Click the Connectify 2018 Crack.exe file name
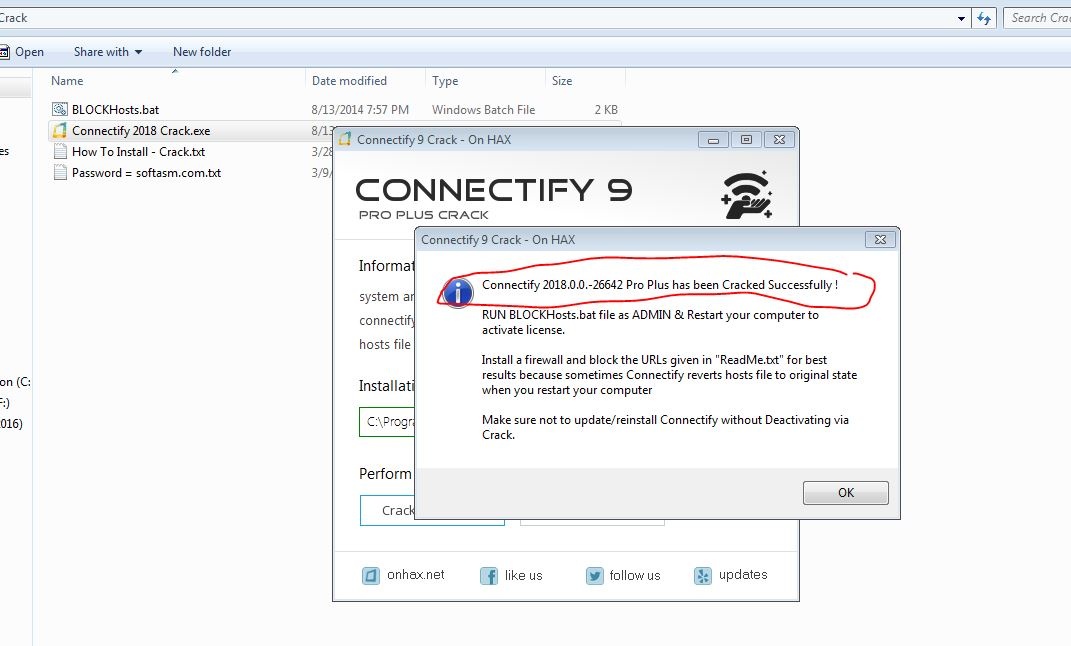 [141, 130]
